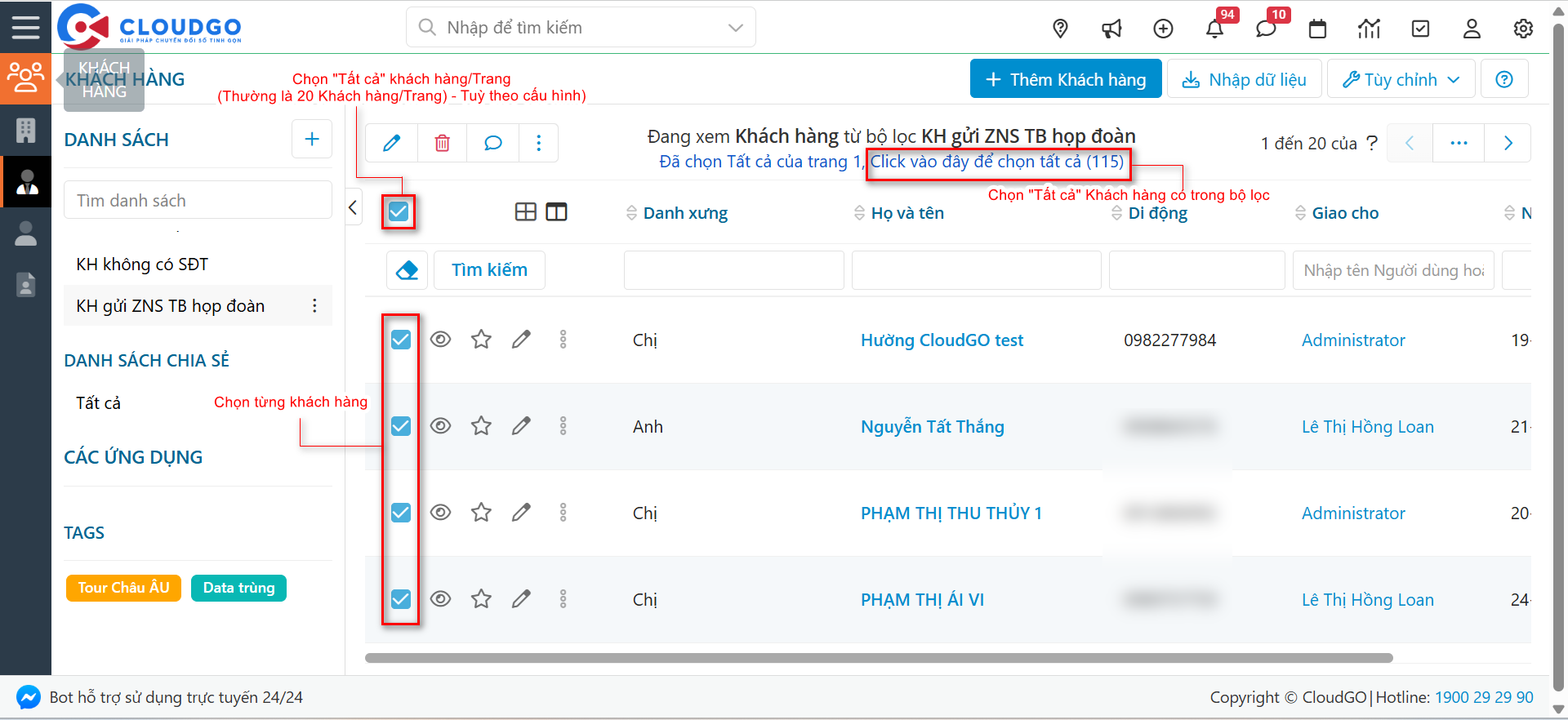The image size is (1568, 720).
Task: Open the chat messages icon with badge
Action: point(1266,29)
